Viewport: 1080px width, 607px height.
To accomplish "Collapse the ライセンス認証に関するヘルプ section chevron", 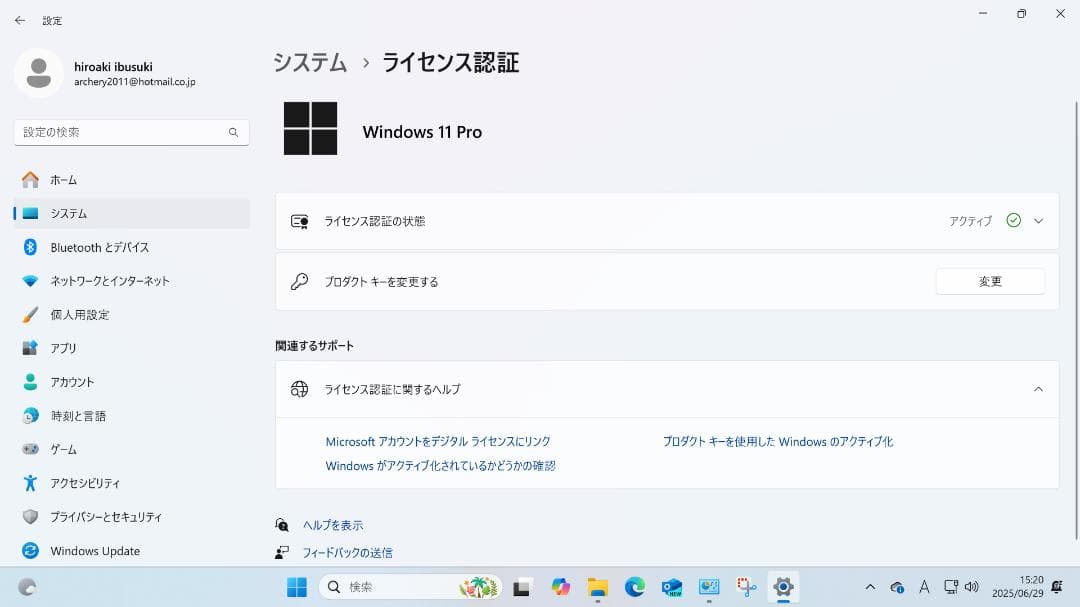I will click(x=1037, y=390).
